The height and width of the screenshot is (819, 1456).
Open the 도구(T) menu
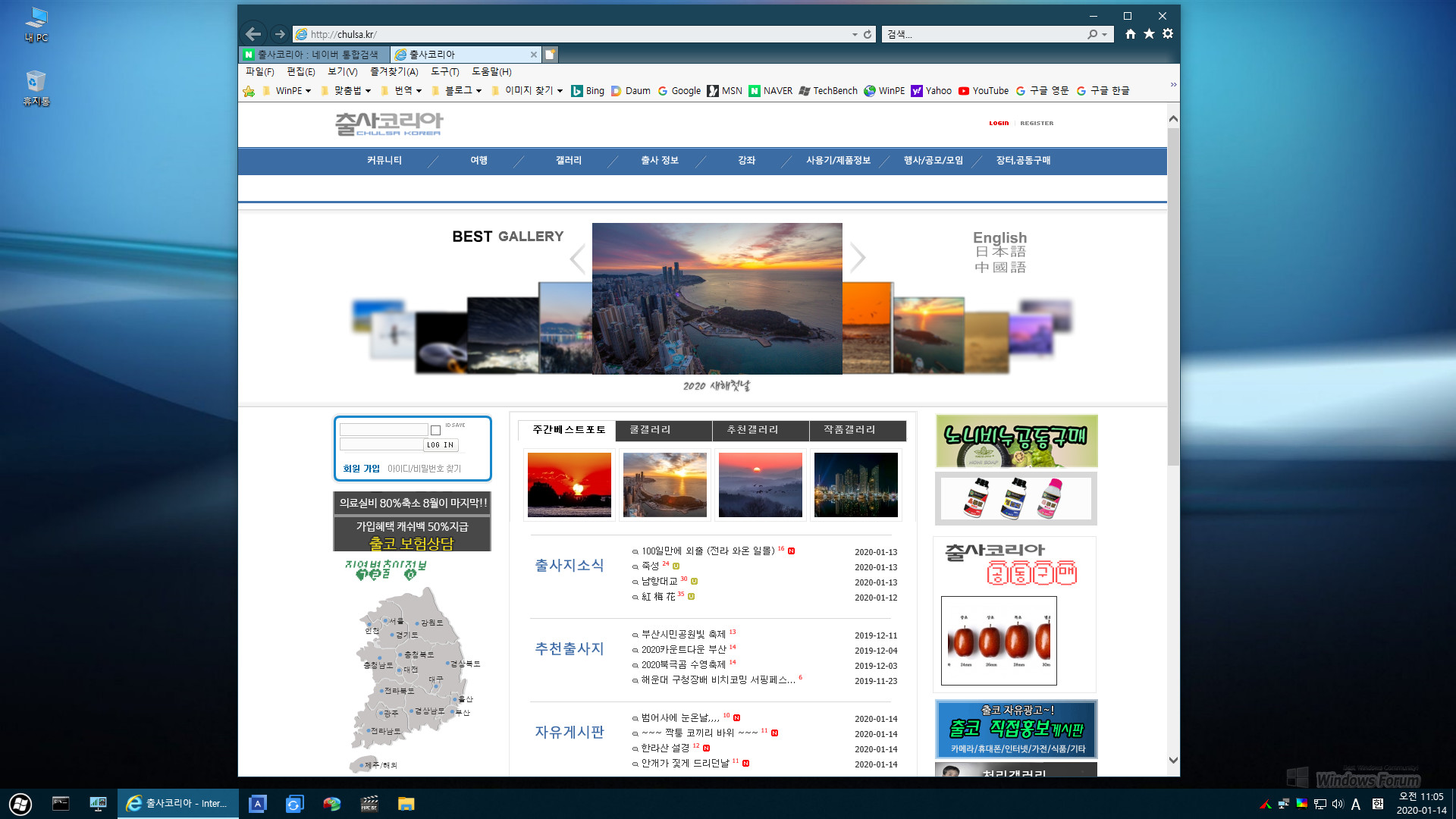[444, 72]
